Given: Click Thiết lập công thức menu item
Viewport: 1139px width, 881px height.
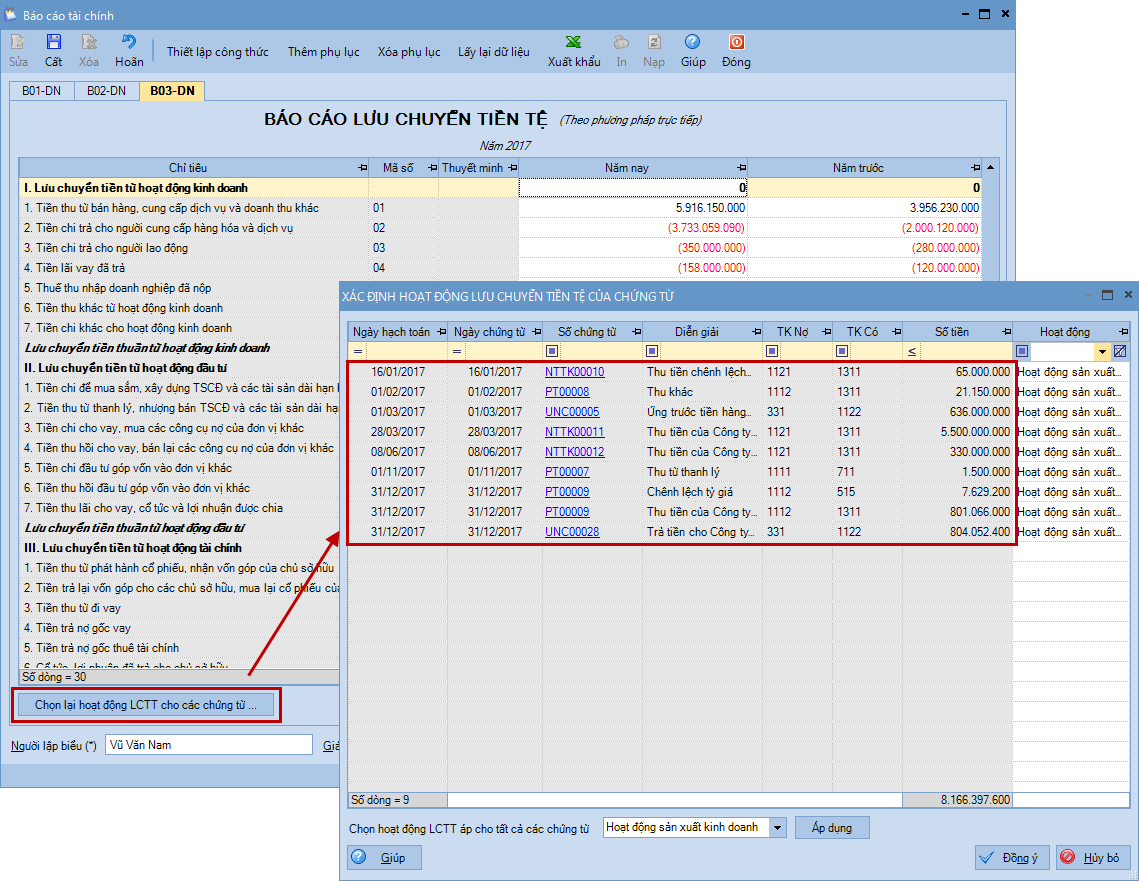Looking at the screenshot, I should [x=217, y=52].
